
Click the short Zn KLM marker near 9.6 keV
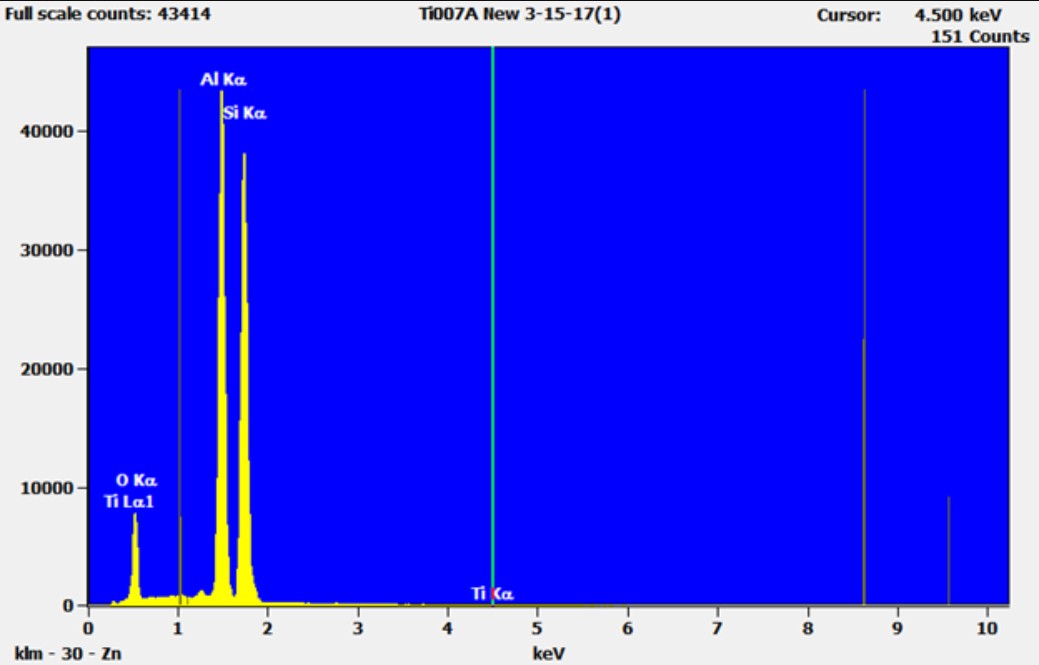click(948, 550)
